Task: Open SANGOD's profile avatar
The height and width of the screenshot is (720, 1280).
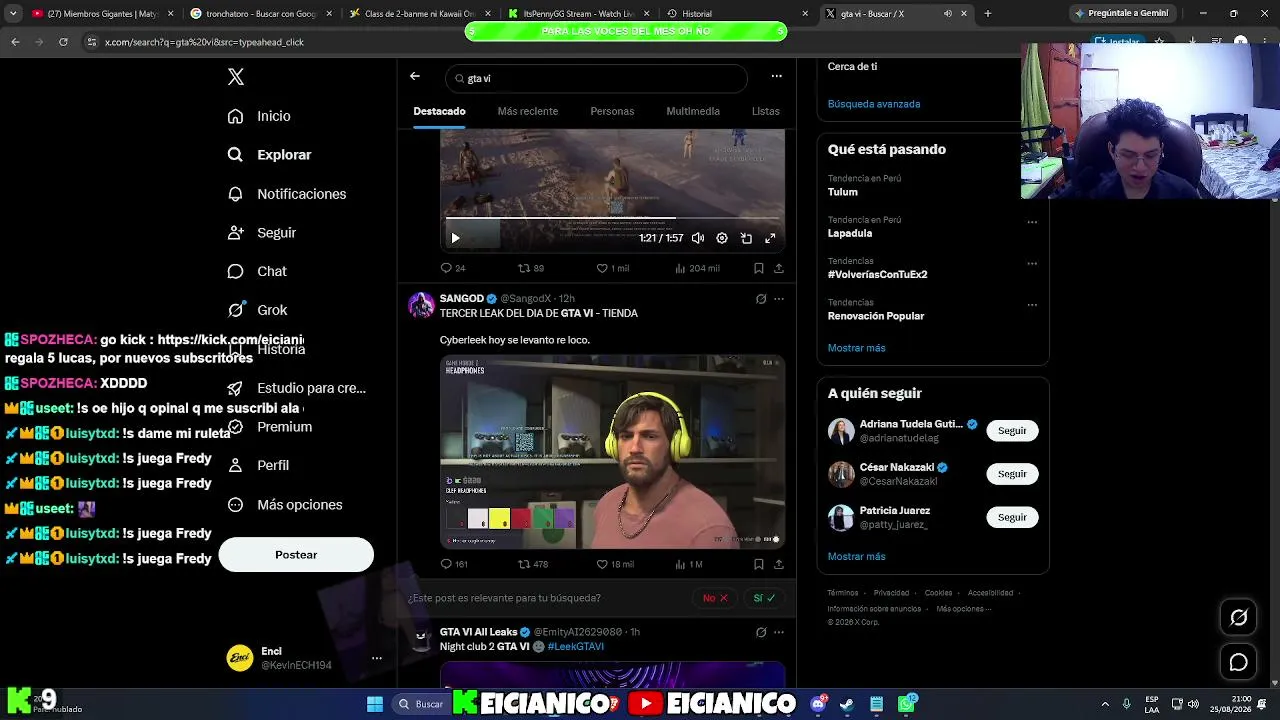Action: click(421, 304)
